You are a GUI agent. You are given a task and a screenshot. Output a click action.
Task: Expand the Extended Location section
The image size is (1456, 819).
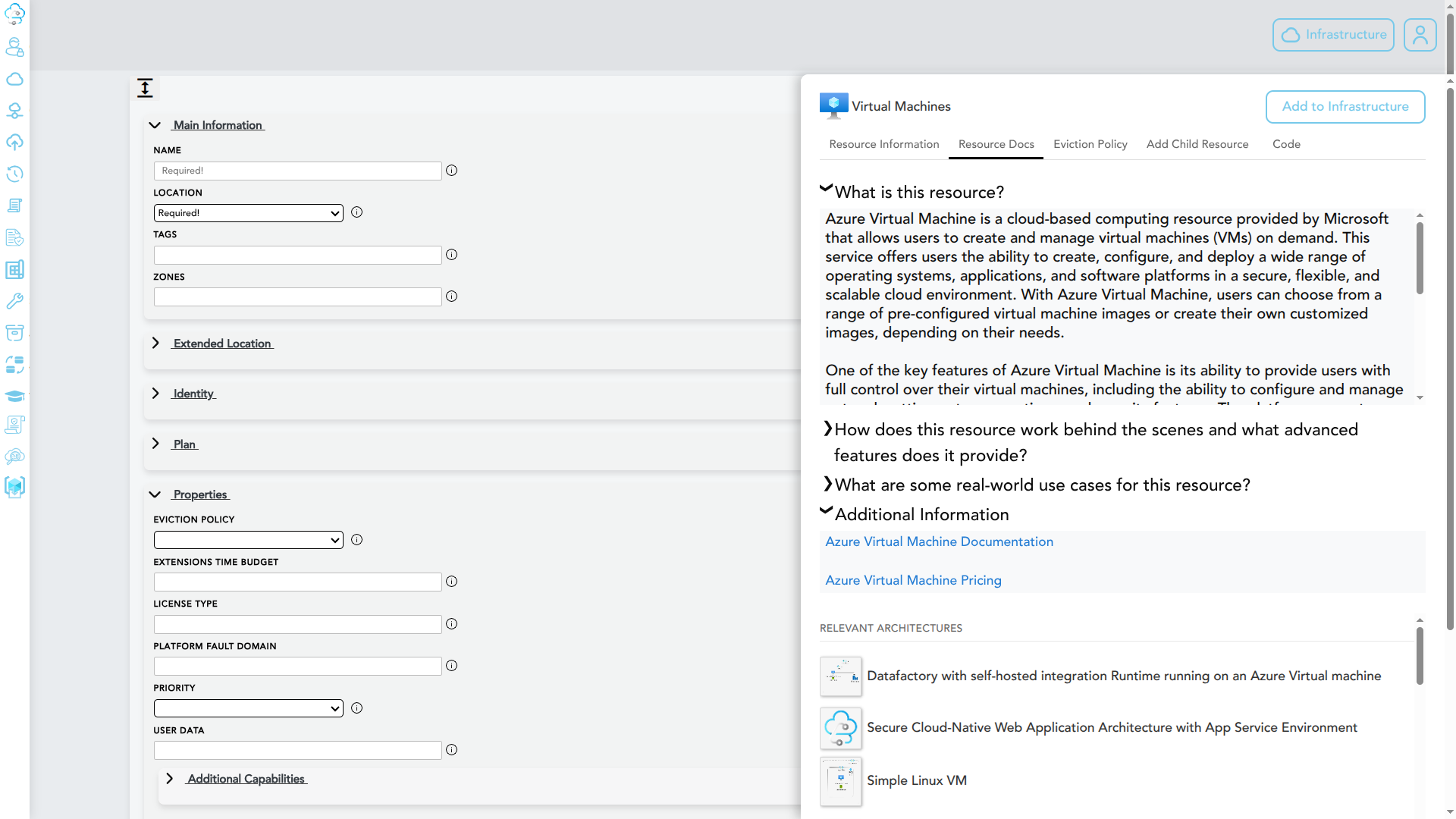click(x=155, y=344)
